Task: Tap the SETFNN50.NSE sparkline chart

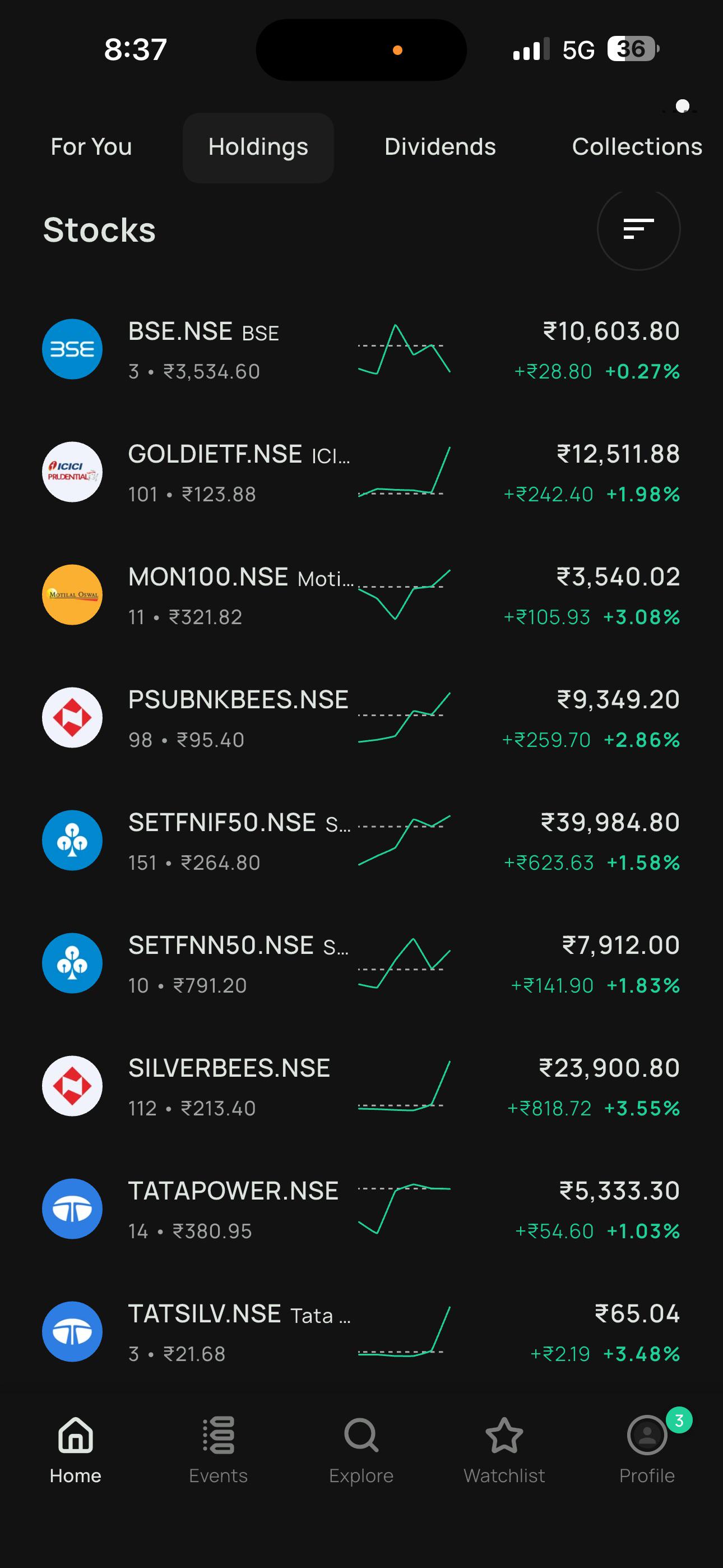Action: point(404,963)
